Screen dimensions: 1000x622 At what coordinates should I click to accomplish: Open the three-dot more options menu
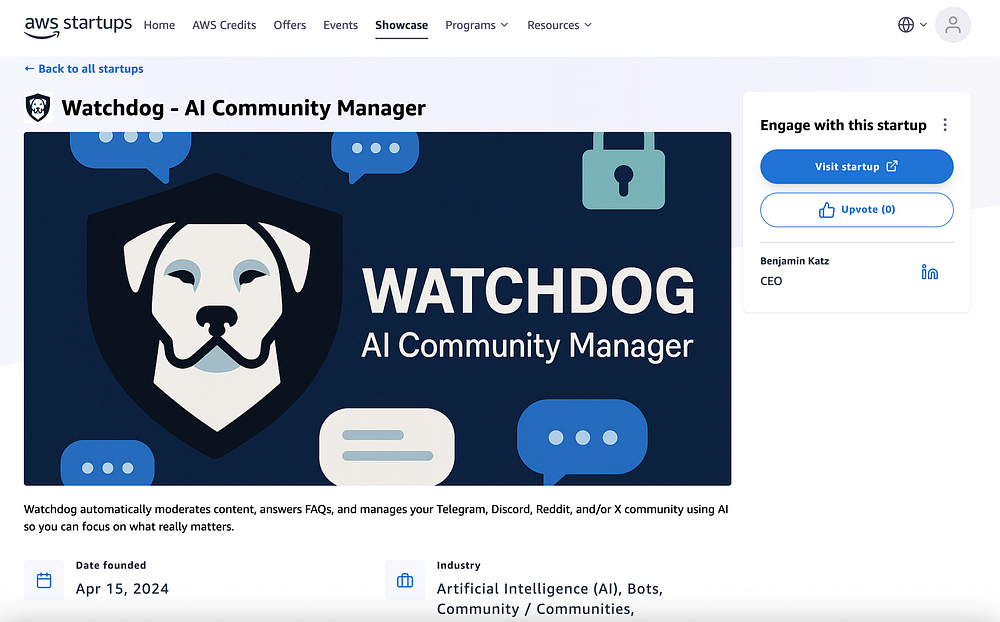tap(945, 125)
